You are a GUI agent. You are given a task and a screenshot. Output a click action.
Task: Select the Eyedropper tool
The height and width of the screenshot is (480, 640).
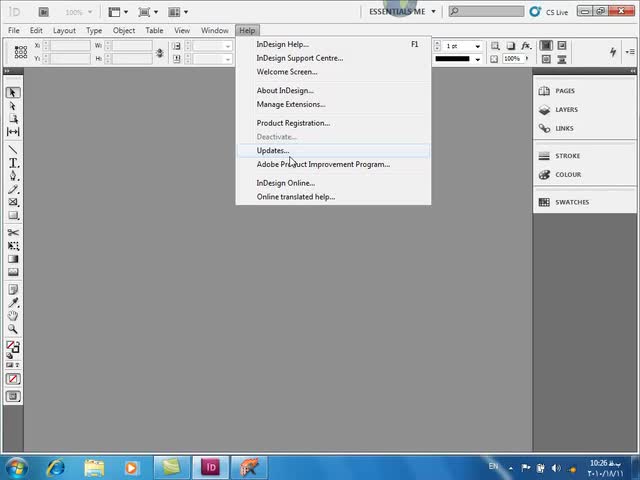[13, 303]
